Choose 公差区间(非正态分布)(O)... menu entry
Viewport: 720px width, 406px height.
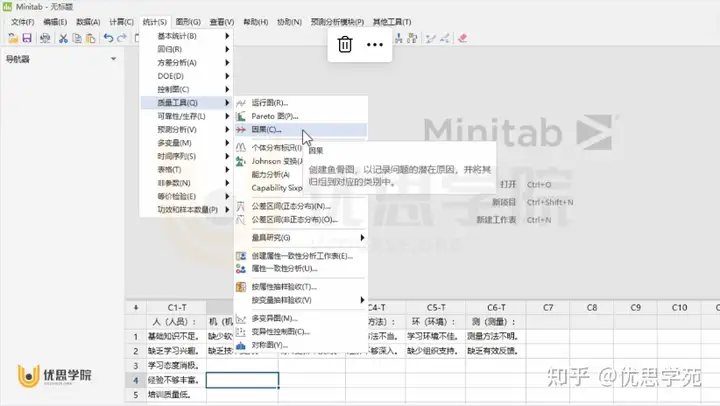click(301, 220)
